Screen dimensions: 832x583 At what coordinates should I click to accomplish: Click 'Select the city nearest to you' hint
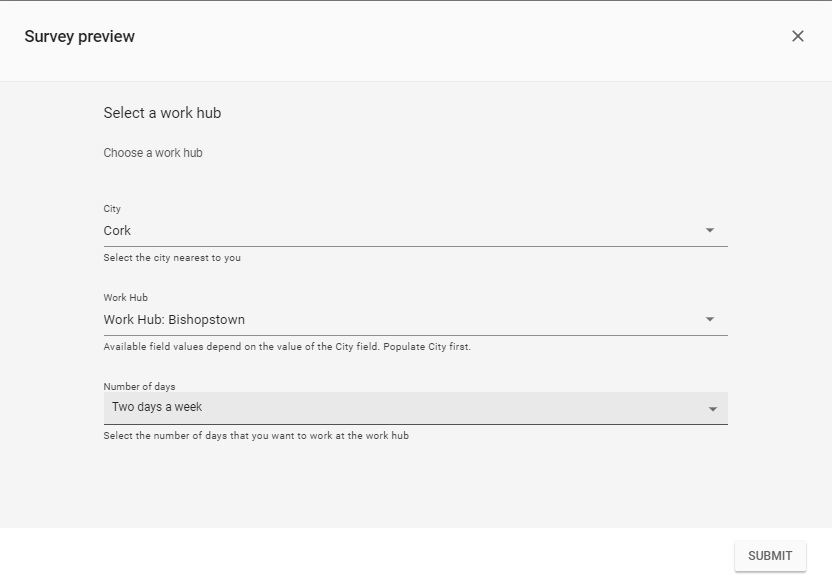tap(172, 258)
